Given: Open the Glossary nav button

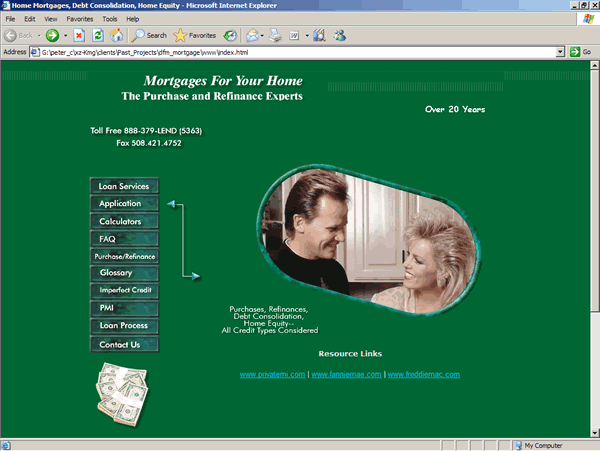Looking at the screenshot, I should click(x=124, y=273).
